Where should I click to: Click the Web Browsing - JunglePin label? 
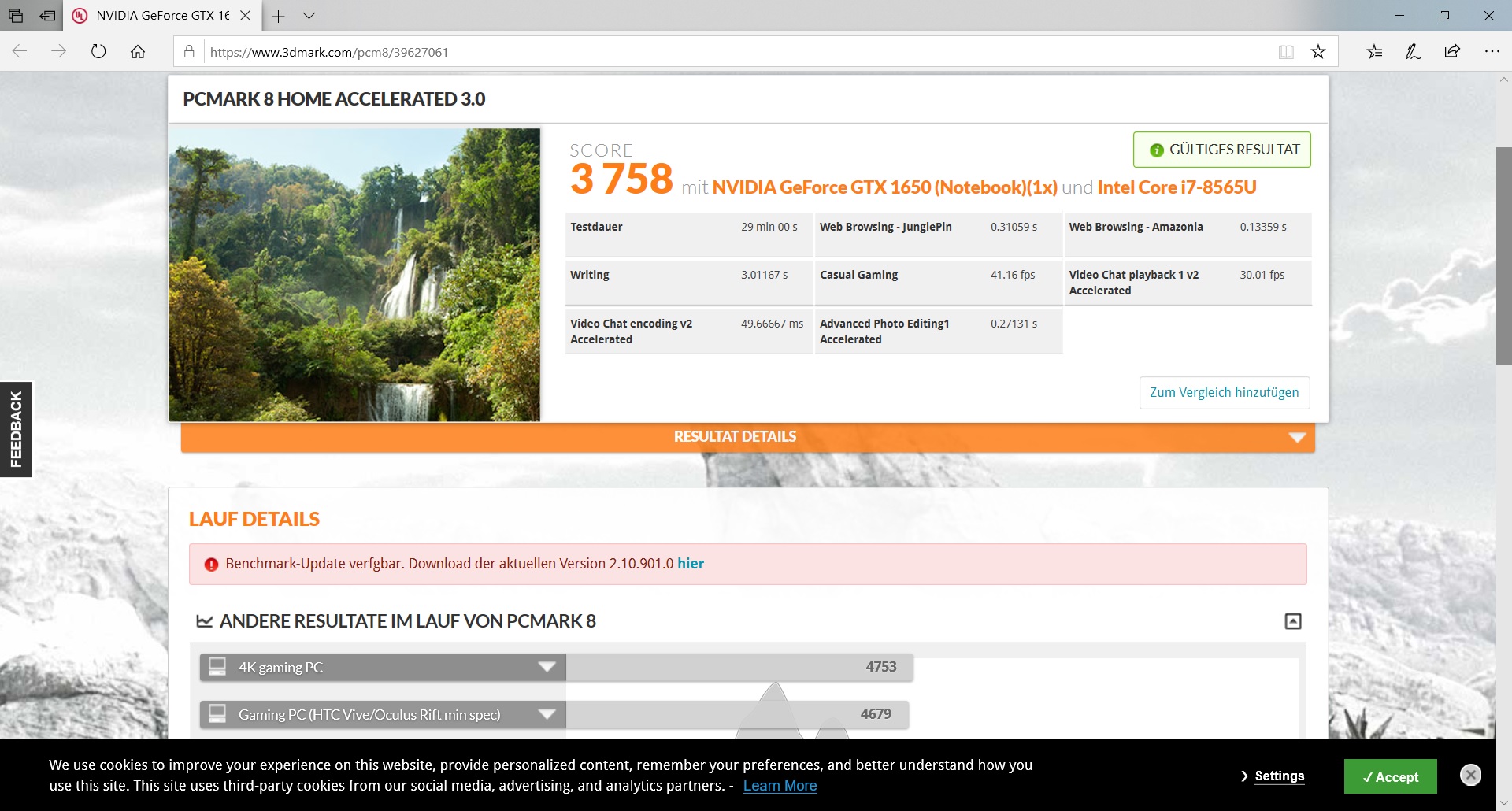tap(886, 227)
